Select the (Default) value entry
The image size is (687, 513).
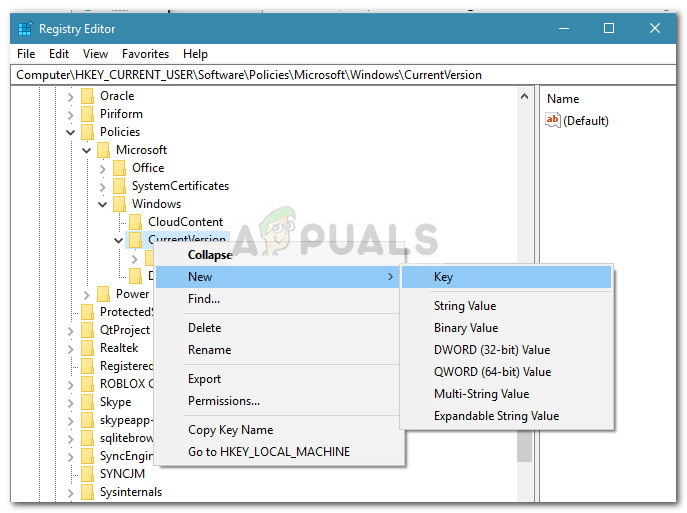[x=585, y=120]
